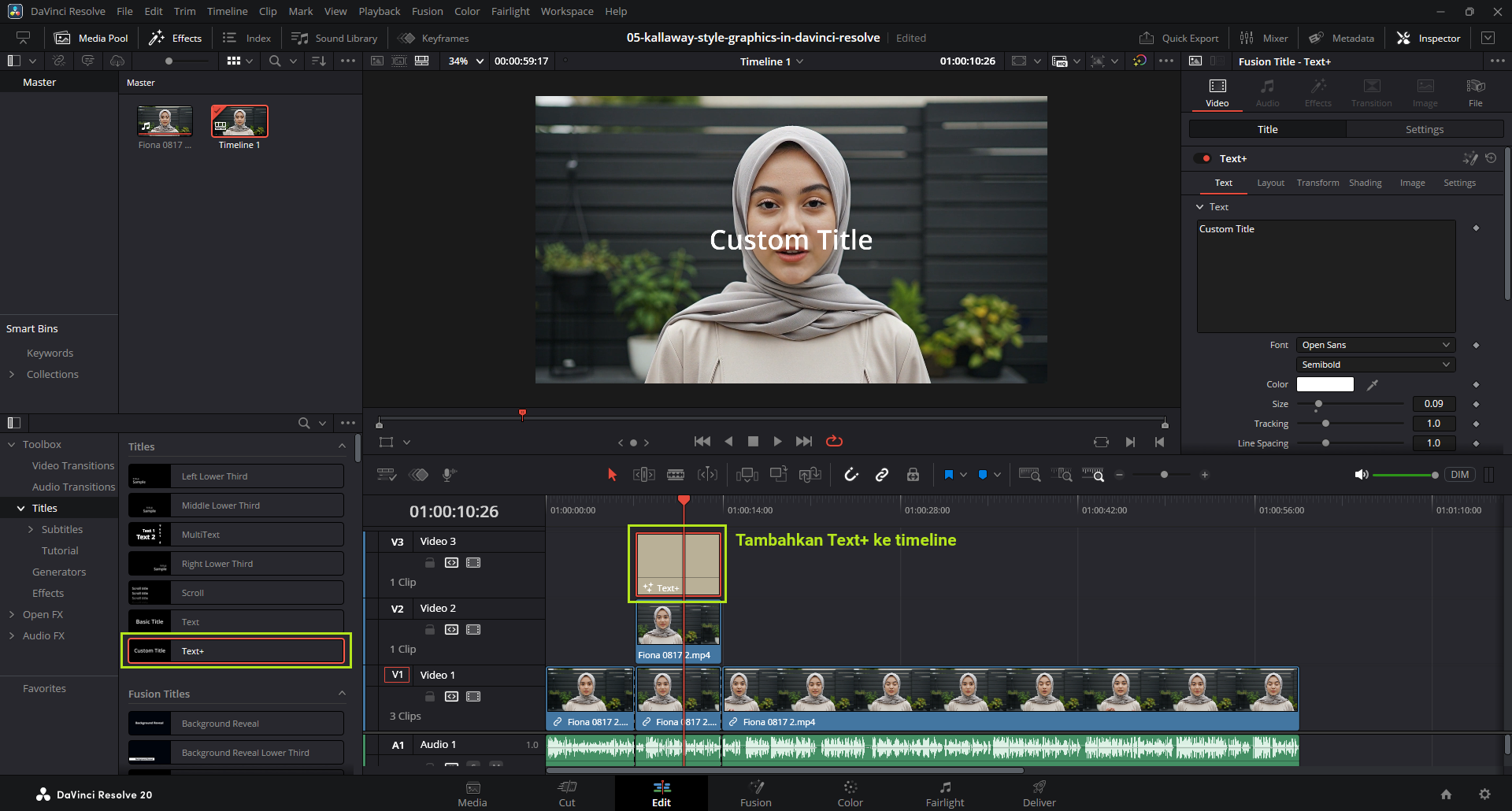
Task: Open the Fairlight page
Action: pyautogui.click(x=944, y=793)
